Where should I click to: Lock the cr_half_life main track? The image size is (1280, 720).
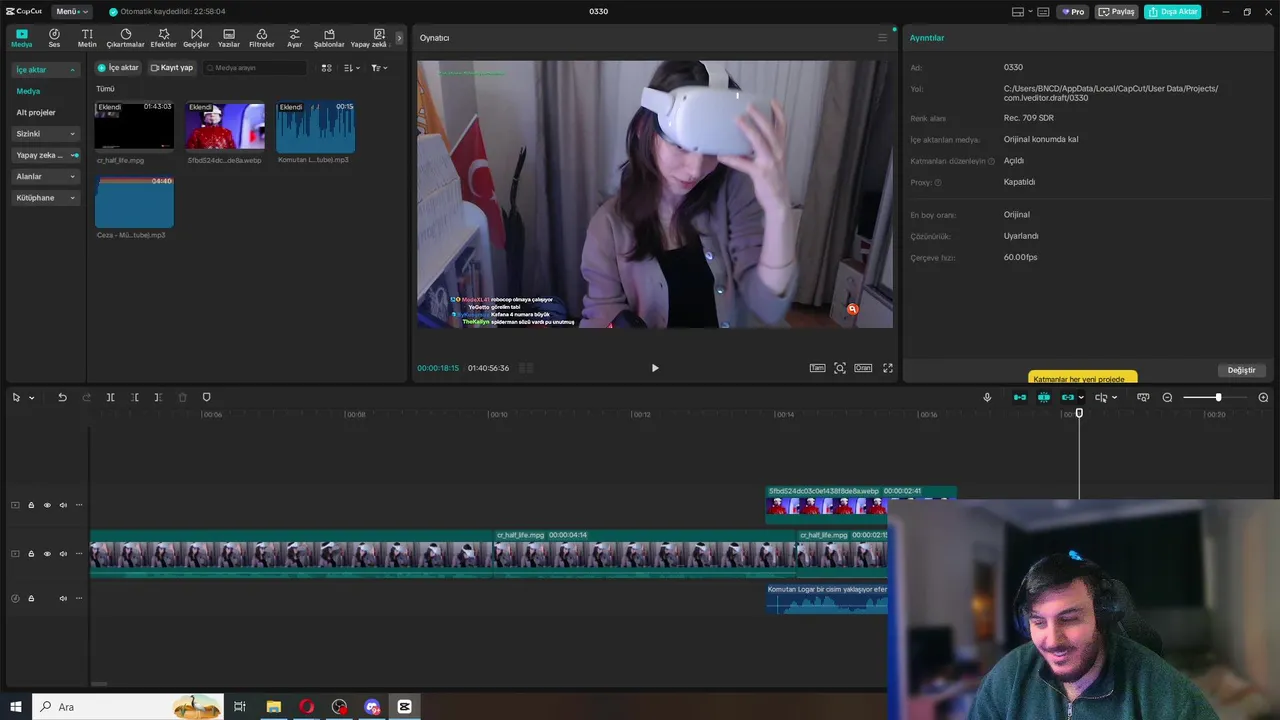tap(31, 554)
